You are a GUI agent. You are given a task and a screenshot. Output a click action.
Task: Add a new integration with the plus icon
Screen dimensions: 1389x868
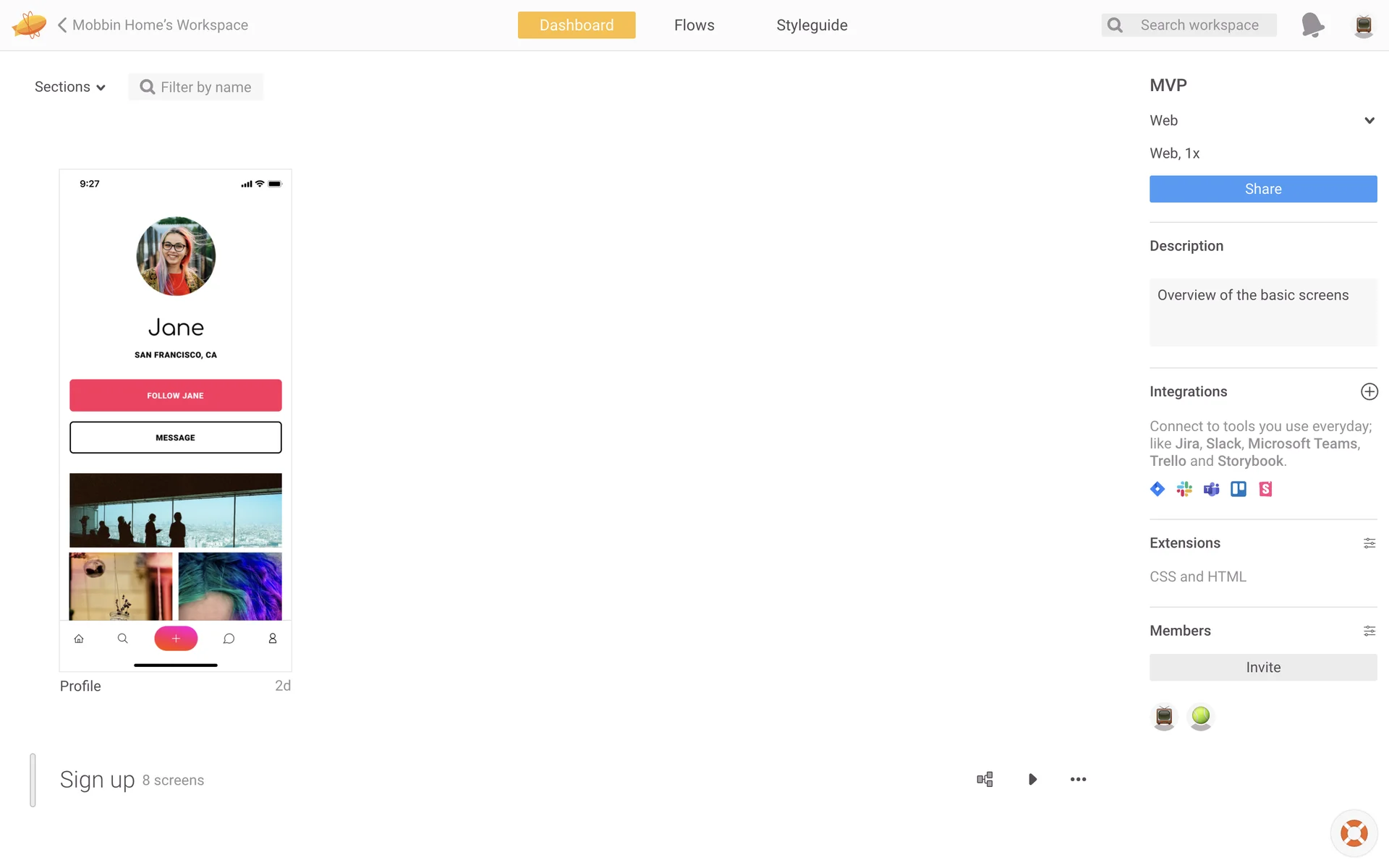click(1369, 391)
